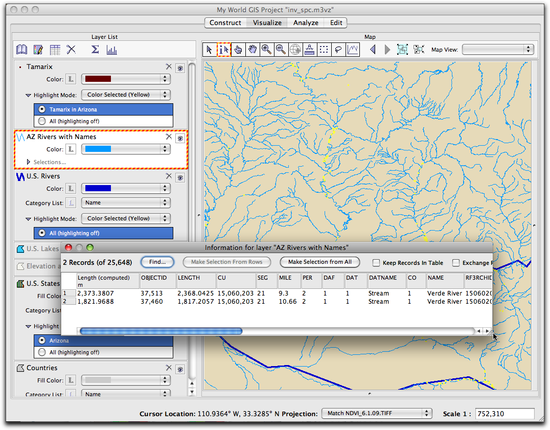This screenshot has height=430, width=550.
Task: Click the edit layer pencil icon
Action: click(x=38, y=49)
